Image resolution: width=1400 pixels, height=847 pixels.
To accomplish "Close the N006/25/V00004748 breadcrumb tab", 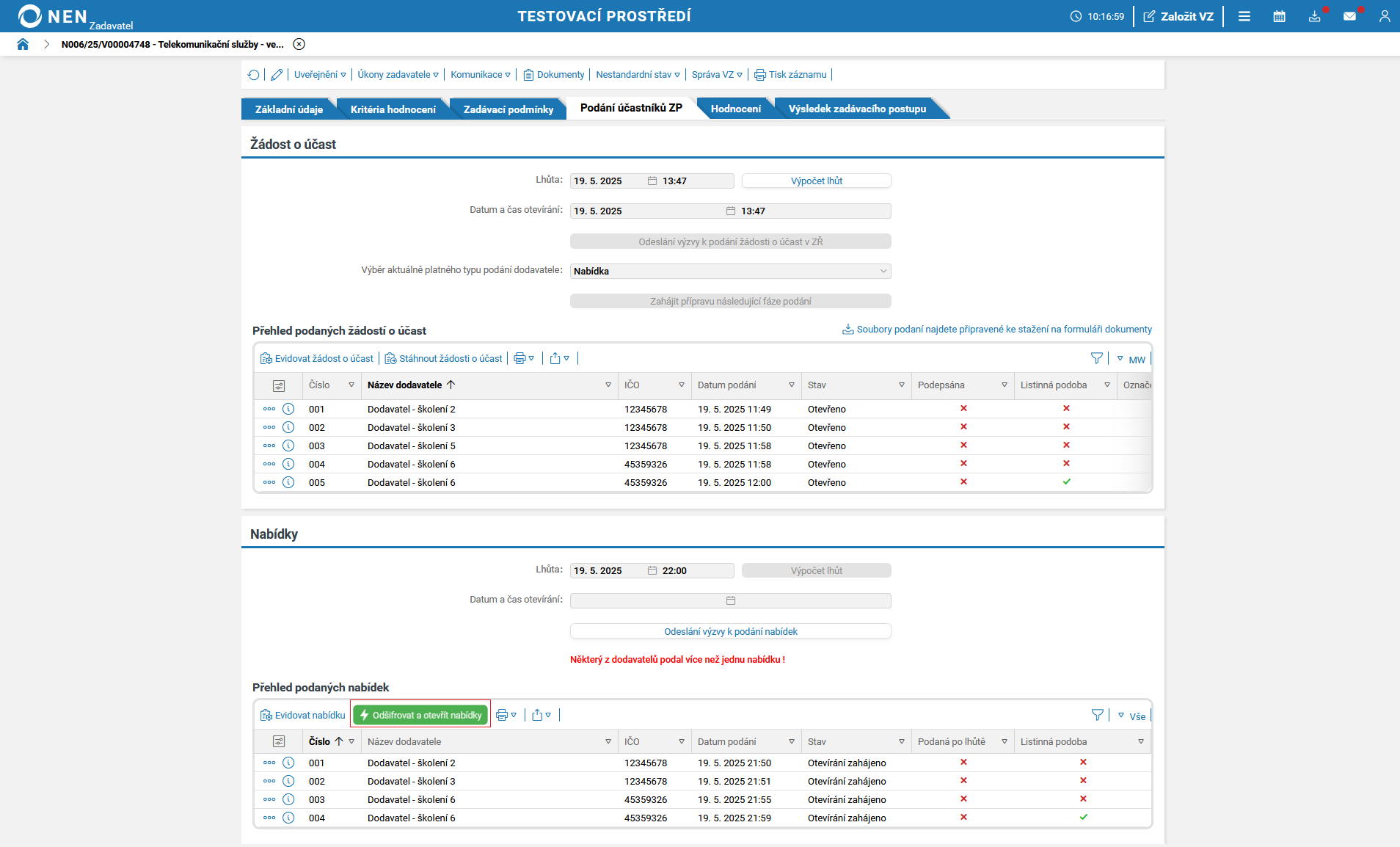I will [299, 44].
